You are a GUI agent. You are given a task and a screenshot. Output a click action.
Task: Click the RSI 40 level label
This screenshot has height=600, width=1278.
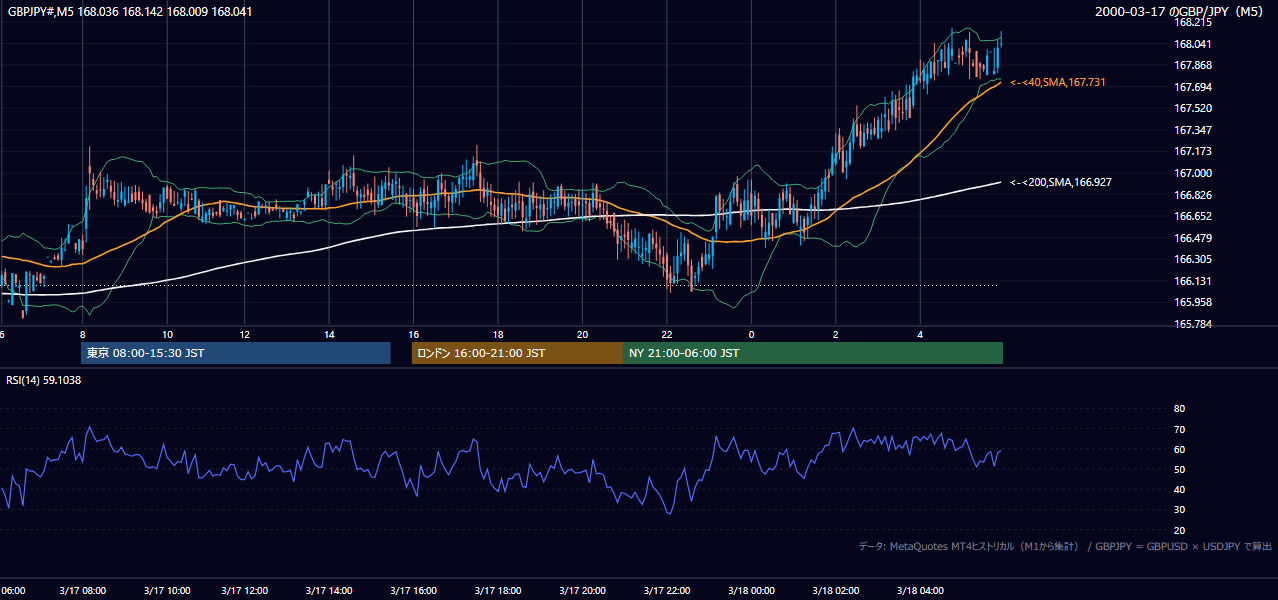(x=1179, y=489)
